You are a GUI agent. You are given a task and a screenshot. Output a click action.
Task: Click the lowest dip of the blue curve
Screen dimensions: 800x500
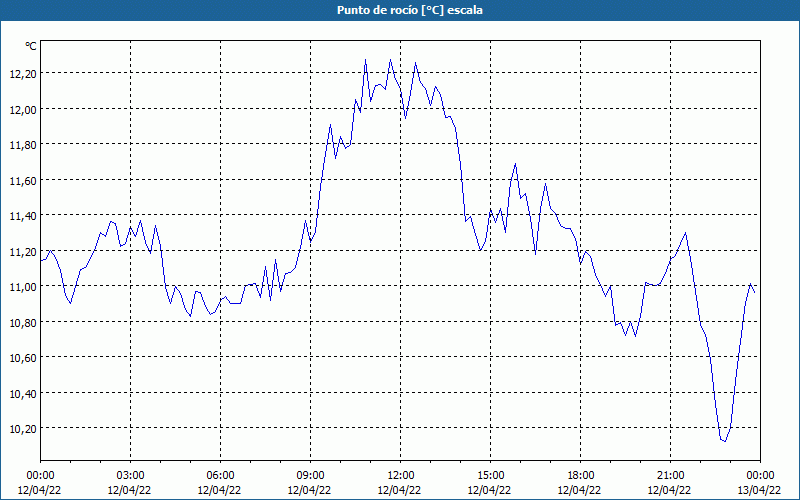(724, 441)
